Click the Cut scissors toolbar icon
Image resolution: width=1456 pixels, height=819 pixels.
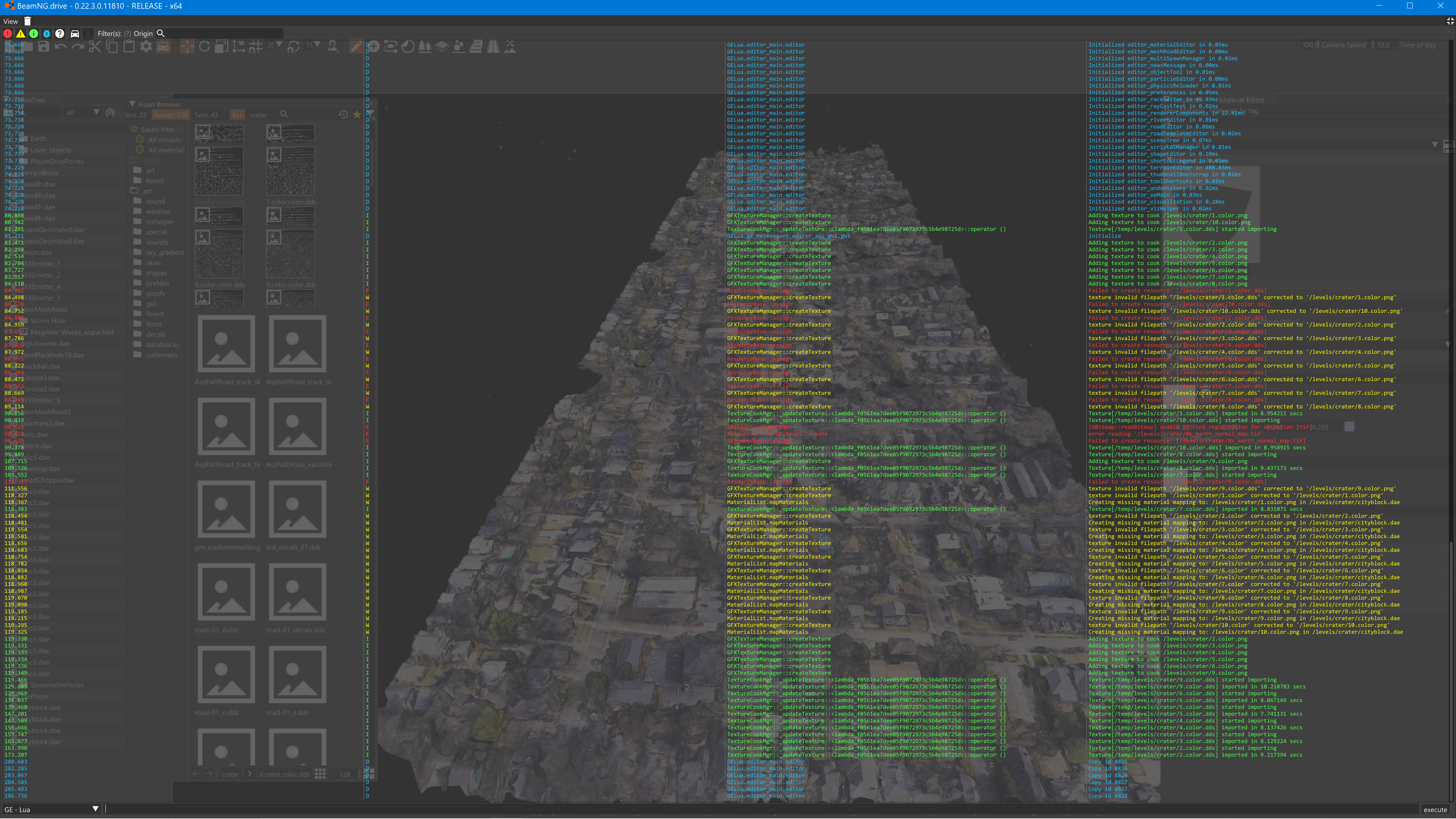coord(94,47)
